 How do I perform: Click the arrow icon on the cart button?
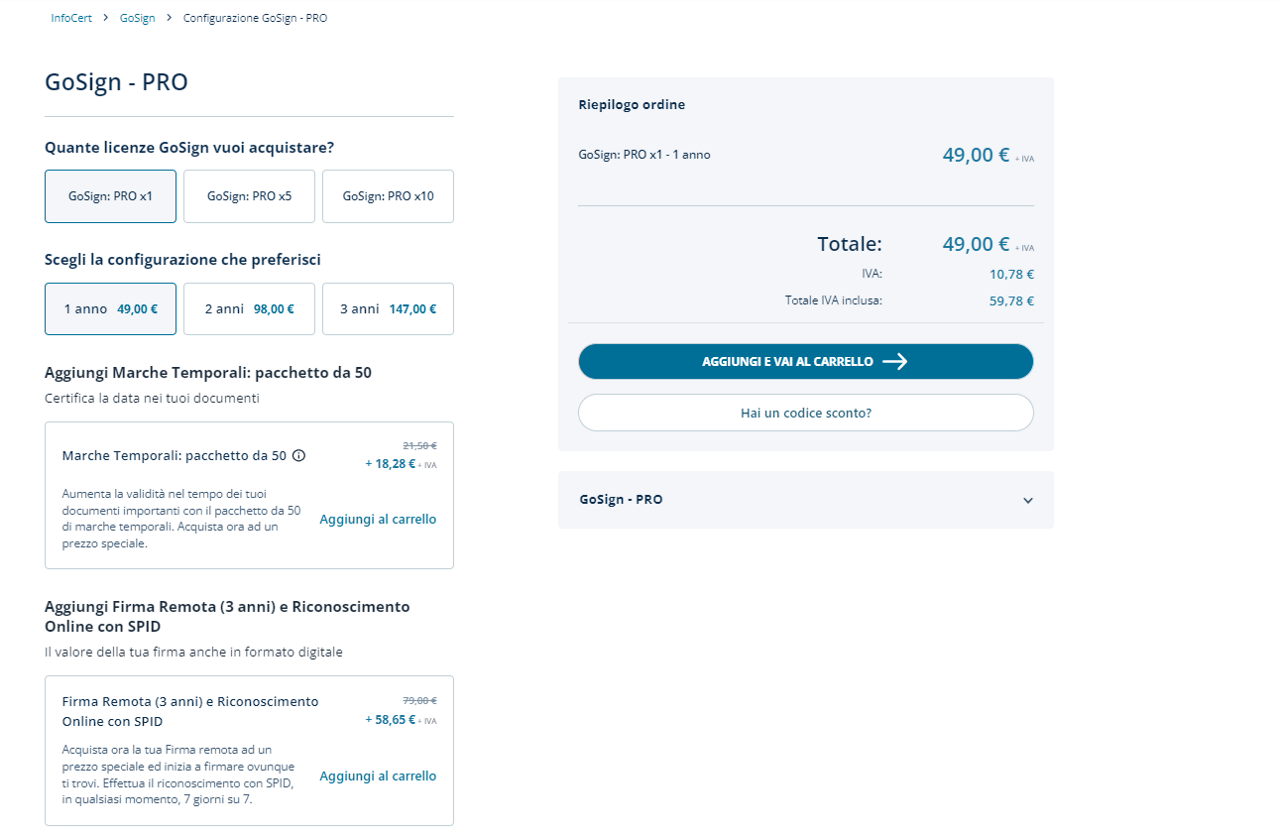click(895, 362)
